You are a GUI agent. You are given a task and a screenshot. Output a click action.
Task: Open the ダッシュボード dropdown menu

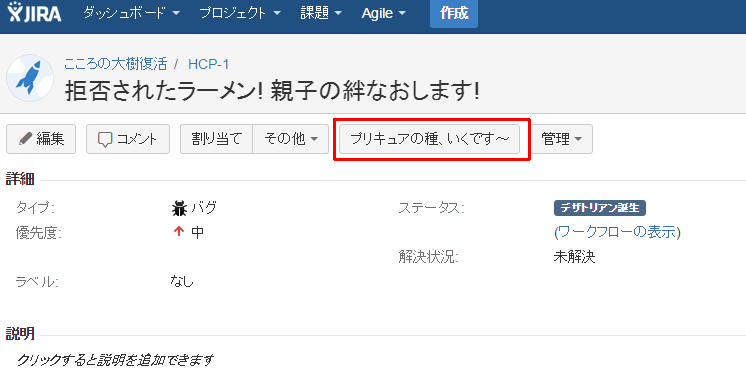pos(131,13)
